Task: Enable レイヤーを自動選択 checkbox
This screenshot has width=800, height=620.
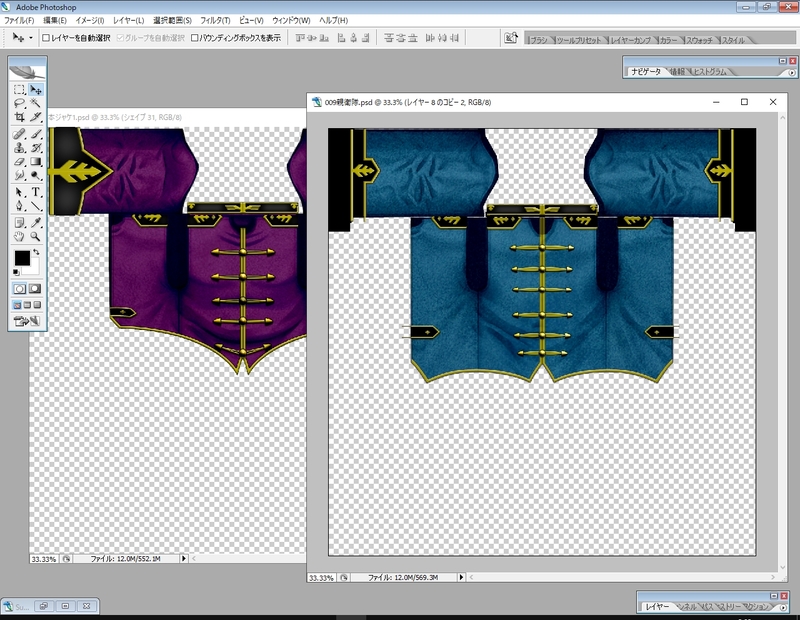Action: click(47, 37)
